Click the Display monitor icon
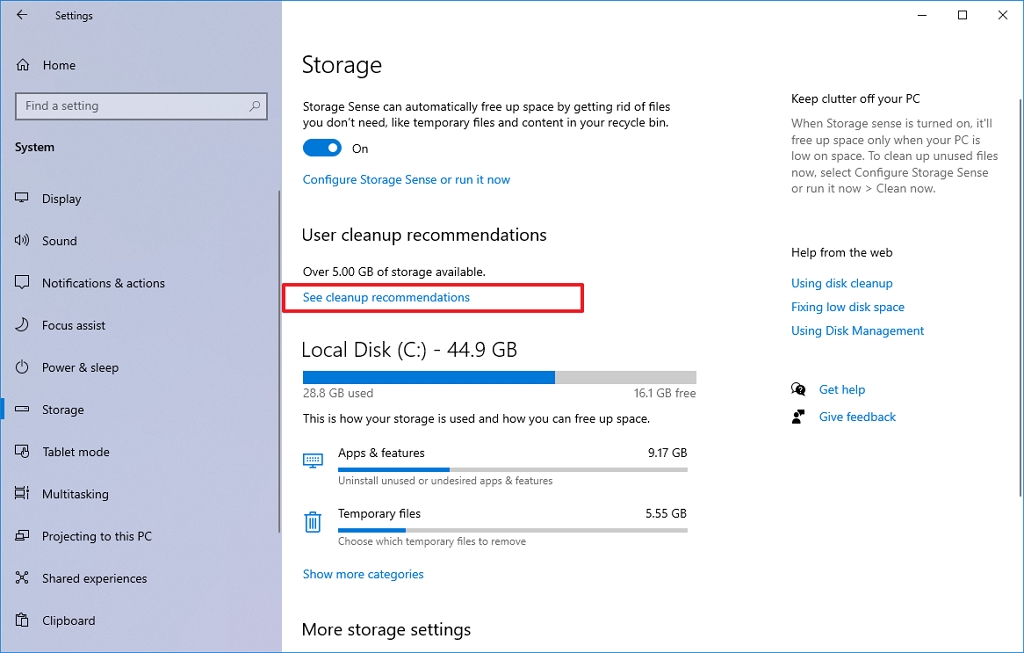The width and height of the screenshot is (1024, 653). (x=22, y=198)
